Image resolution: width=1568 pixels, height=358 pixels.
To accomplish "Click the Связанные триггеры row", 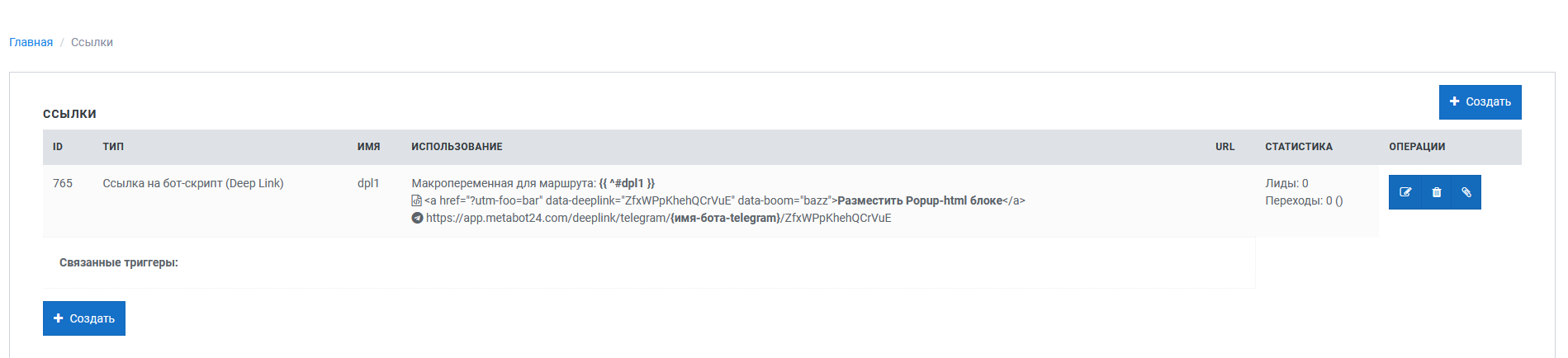I will pos(649,262).
